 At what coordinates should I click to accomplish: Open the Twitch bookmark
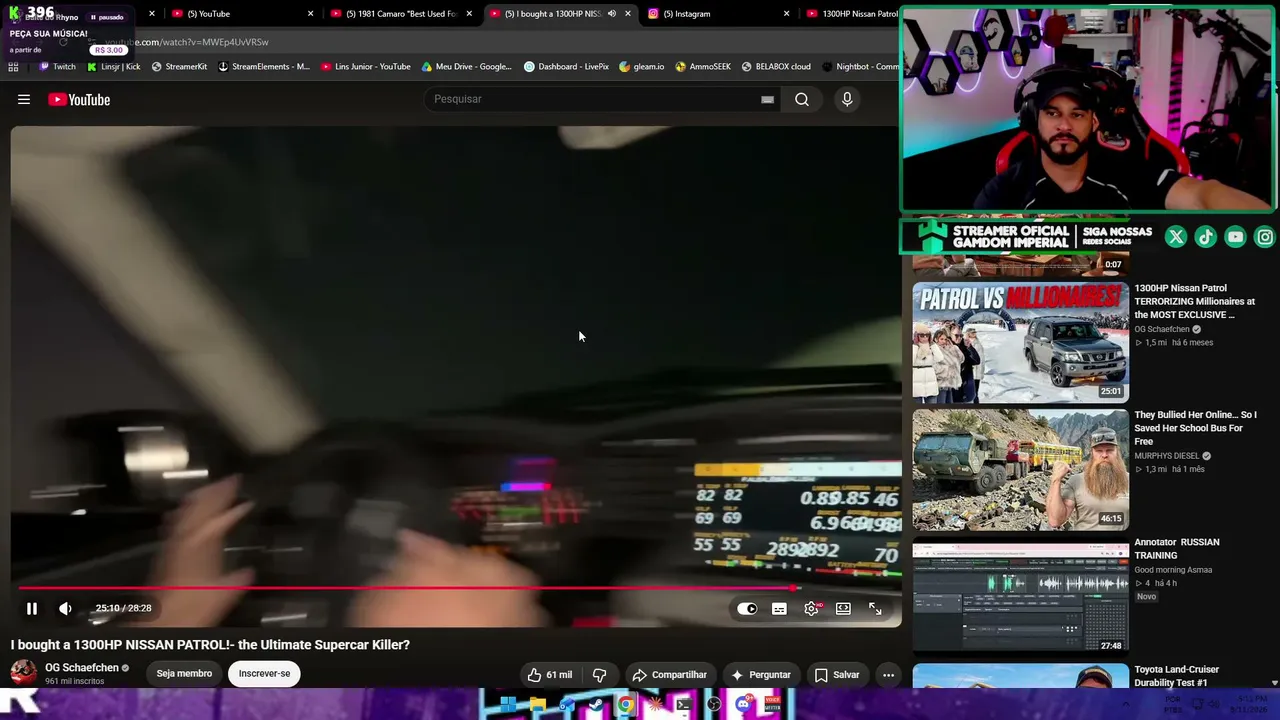point(57,67)
